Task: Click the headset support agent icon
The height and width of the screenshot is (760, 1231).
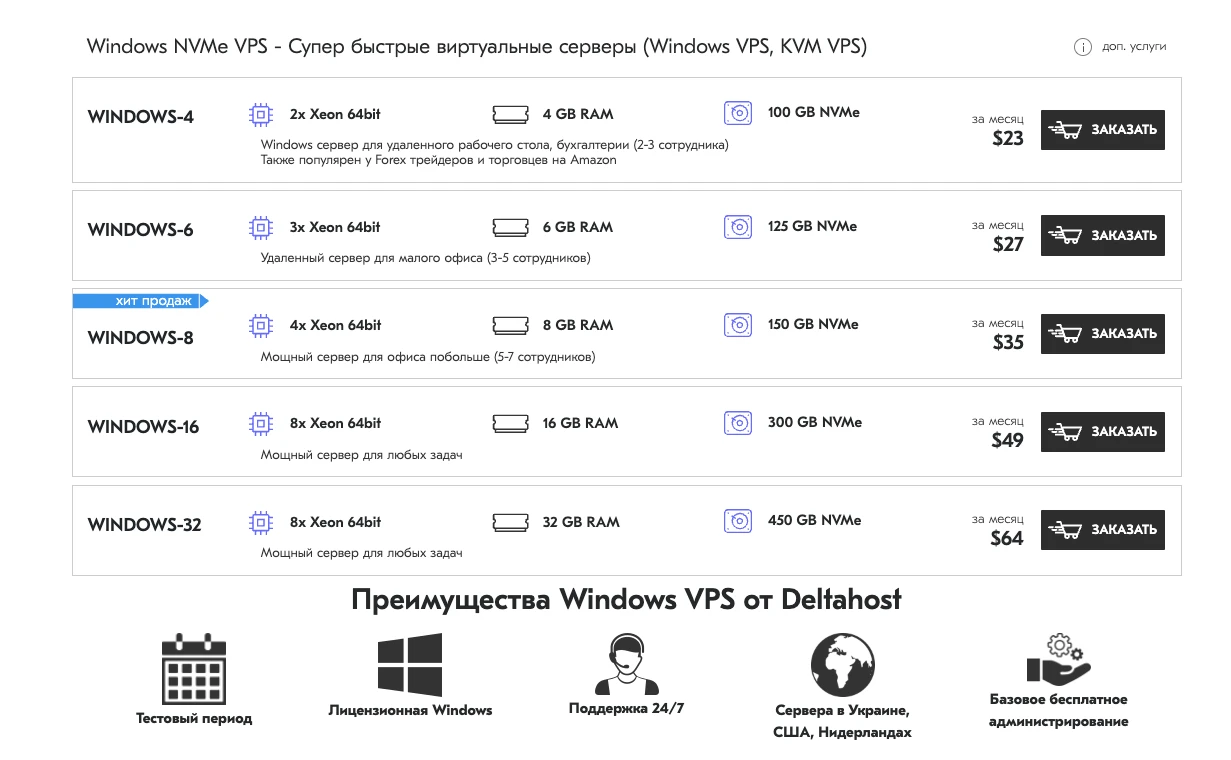Action: [x=626, y=664]
